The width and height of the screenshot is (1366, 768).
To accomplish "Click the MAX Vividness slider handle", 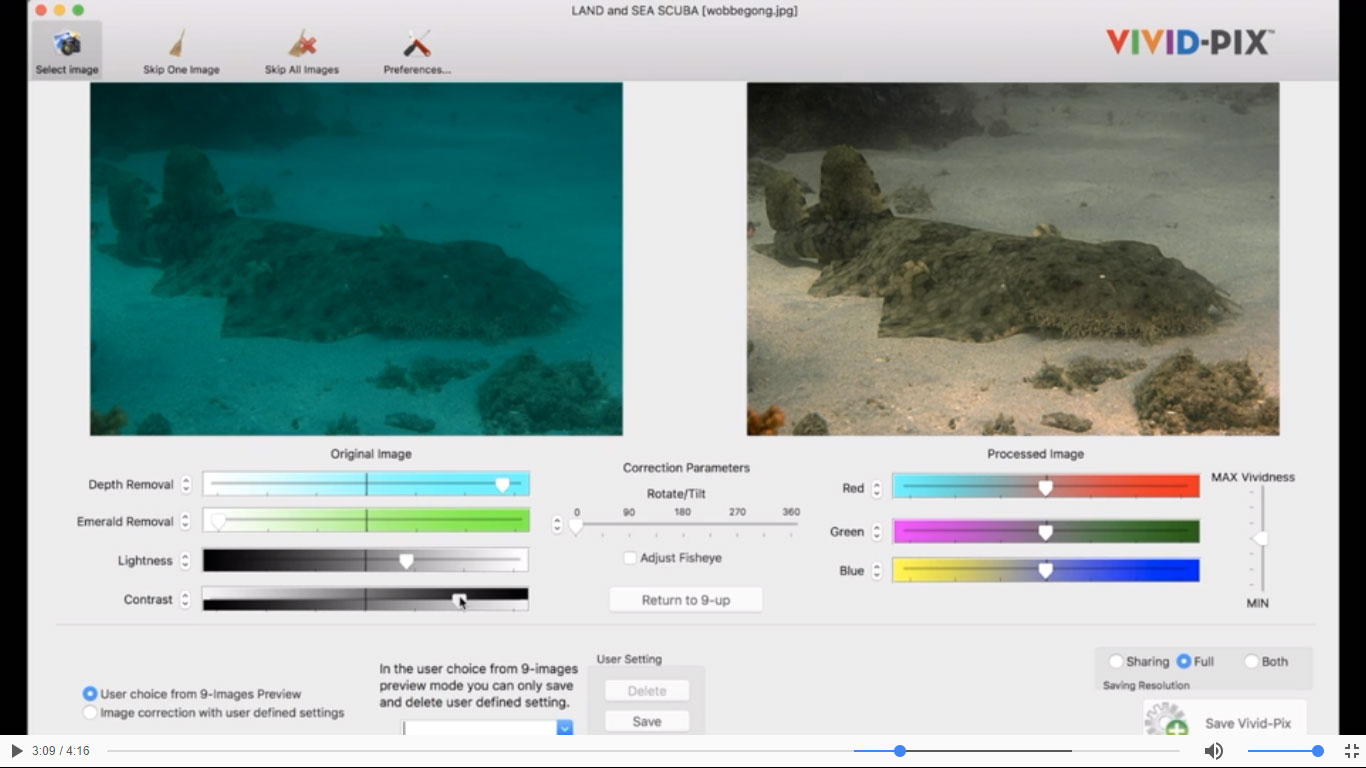I will click(x=1258, y=538).
